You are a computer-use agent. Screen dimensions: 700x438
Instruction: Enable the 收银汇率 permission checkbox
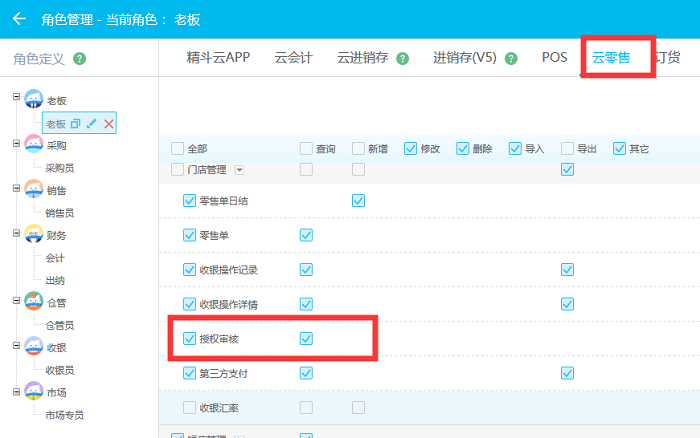point(190,407)
